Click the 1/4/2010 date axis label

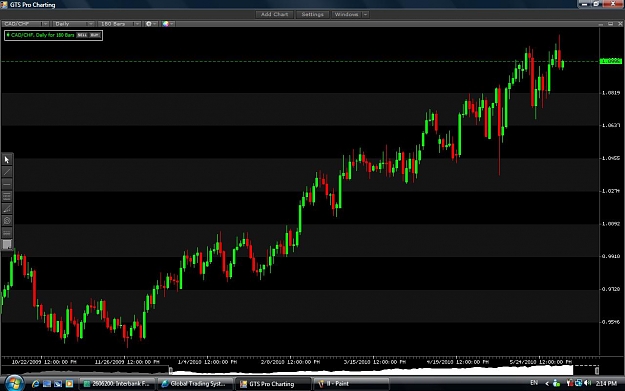(207, 362)
